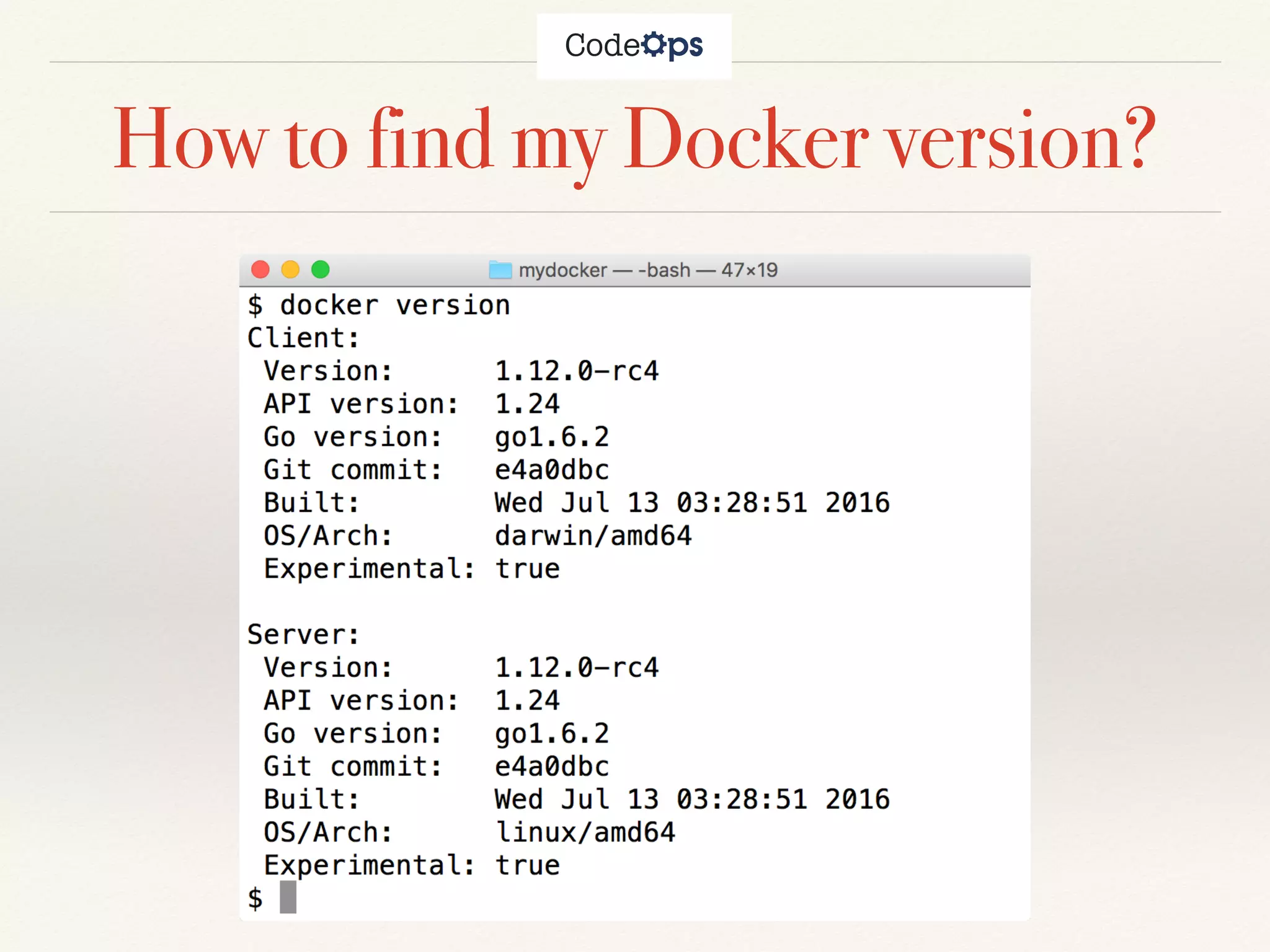Click the Client 'Git commit:' label

[x=353, y=470]
